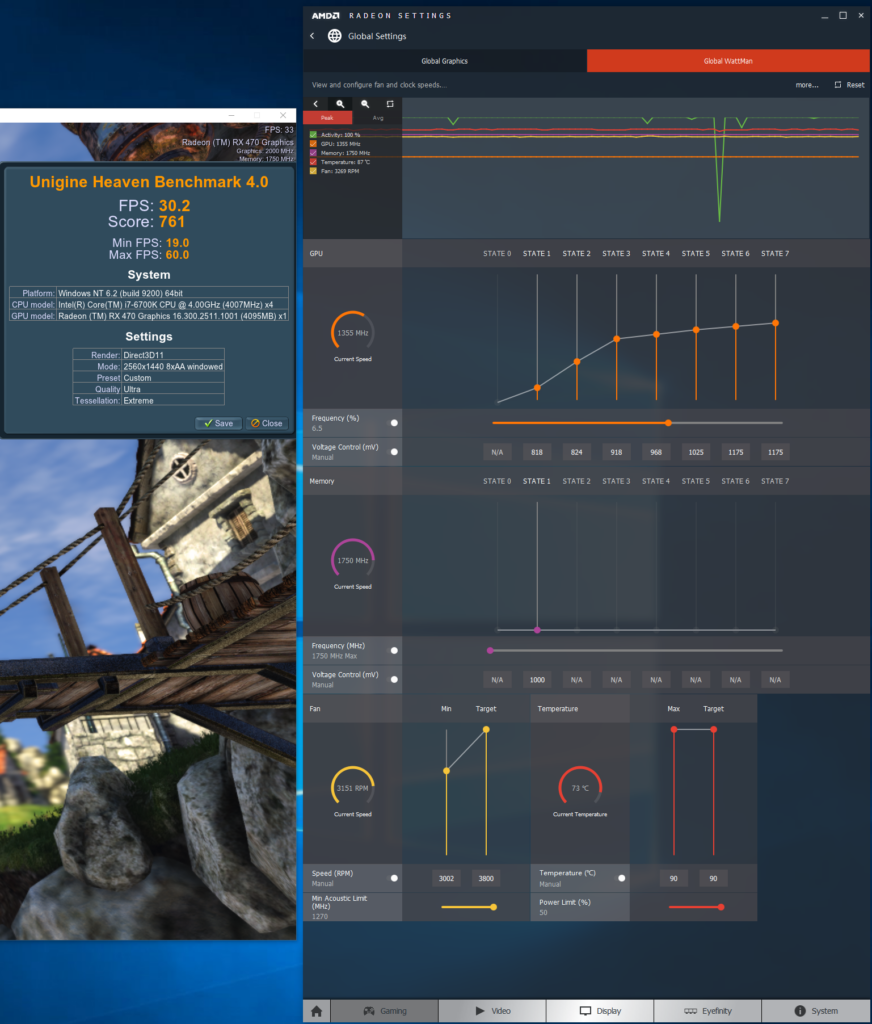The height and width of the screenshot is (1024, 872).
Task: Zoom in on the WattMan activity graph
Action: click(x=340, y=104)
